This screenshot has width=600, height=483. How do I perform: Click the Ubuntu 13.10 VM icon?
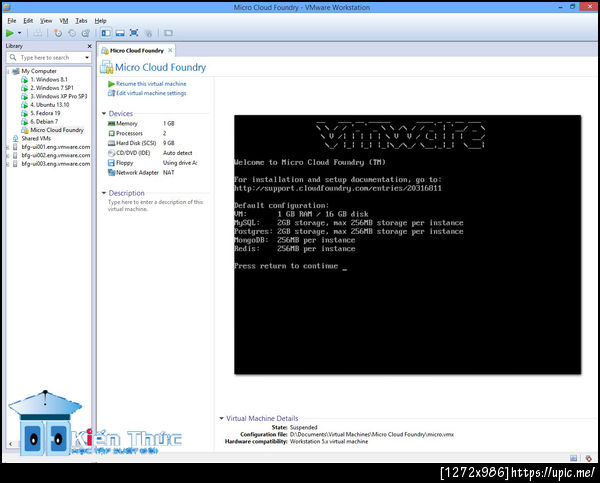coord(24,105)
